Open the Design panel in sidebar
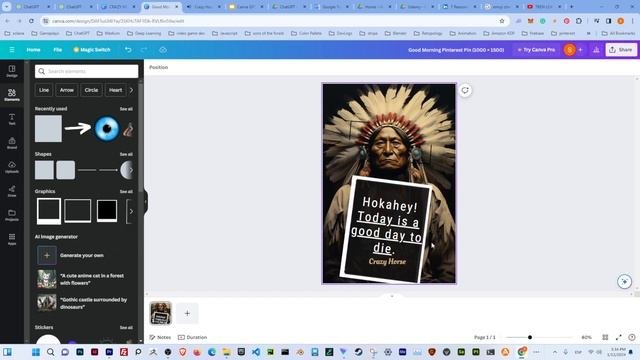 [12, 71]
